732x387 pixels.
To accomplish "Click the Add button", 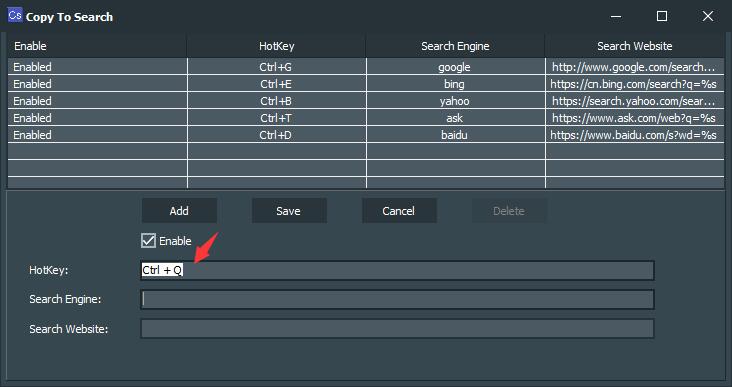I will pyautogui.click(x=179, y=211).
